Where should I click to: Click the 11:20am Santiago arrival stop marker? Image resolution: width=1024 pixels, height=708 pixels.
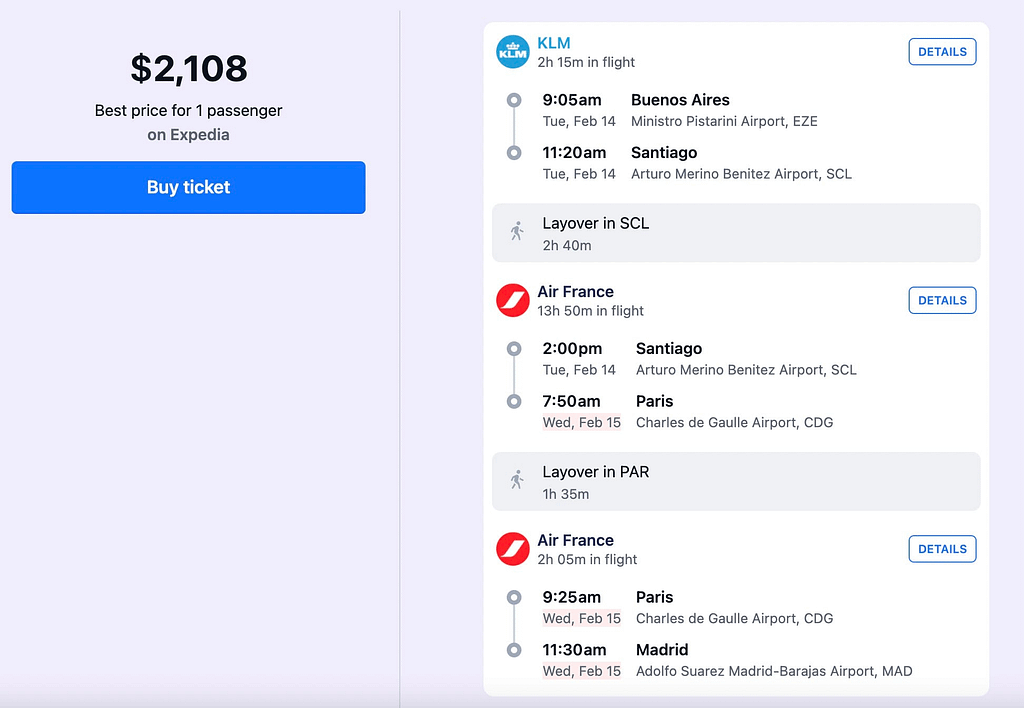point(514,153)
